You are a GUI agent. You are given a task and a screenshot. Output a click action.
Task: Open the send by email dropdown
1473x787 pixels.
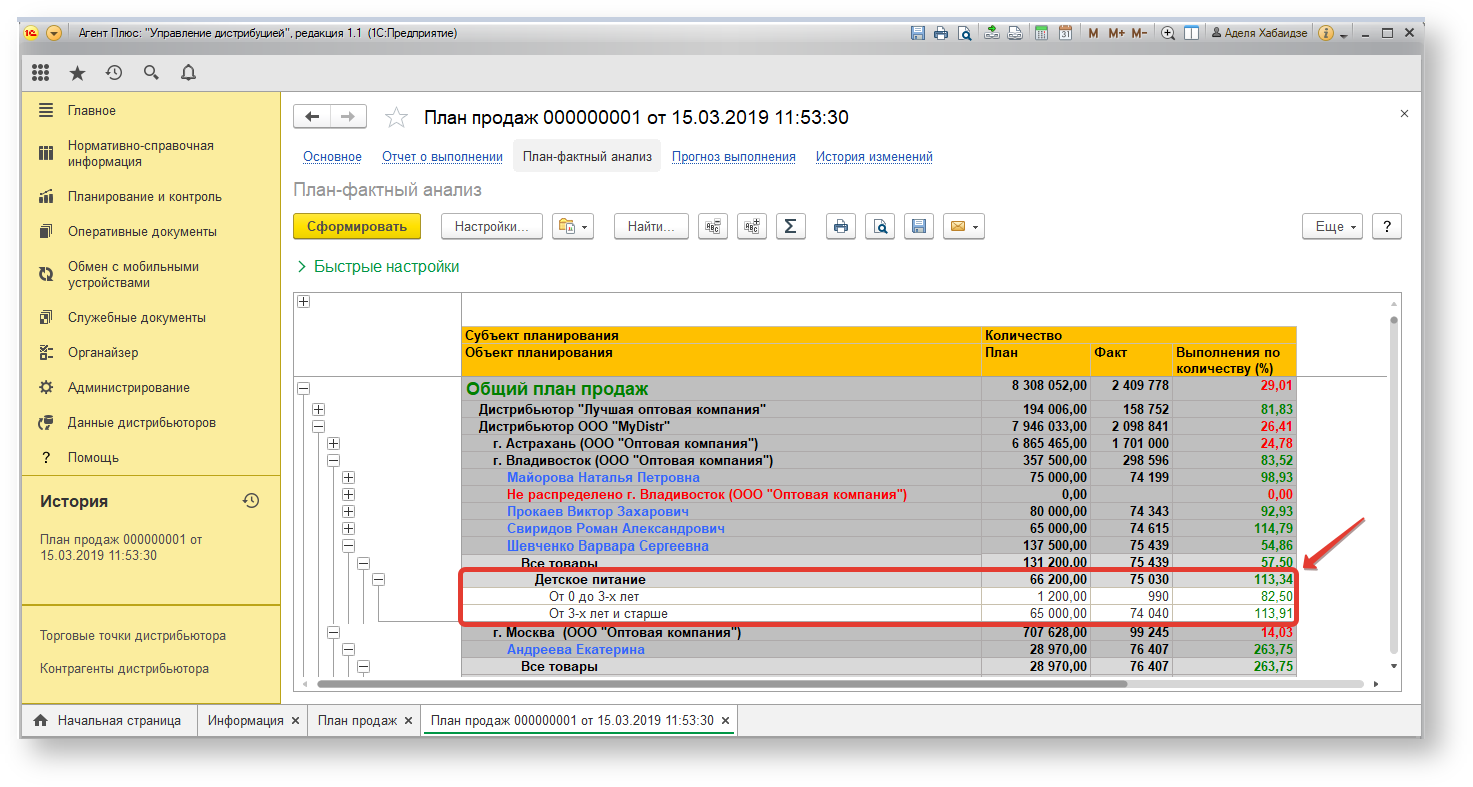[964, 227]
